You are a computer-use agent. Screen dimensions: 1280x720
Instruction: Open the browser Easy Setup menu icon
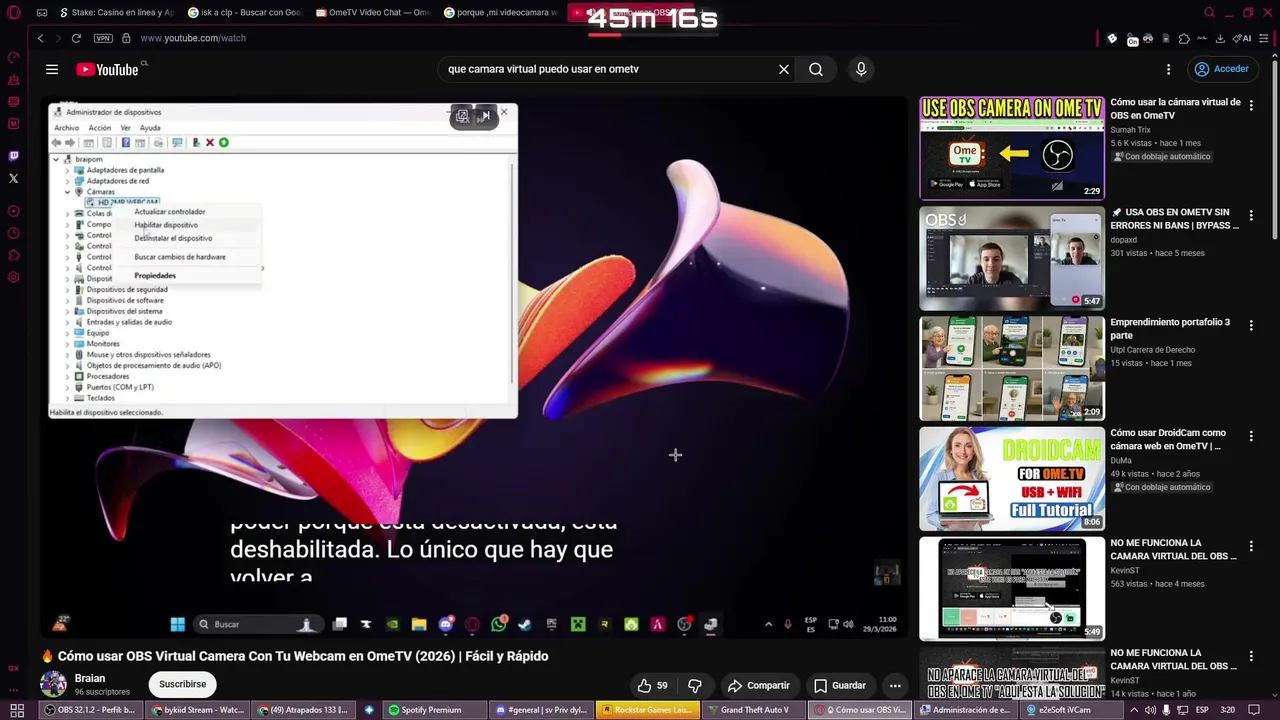click(1265, 38)
